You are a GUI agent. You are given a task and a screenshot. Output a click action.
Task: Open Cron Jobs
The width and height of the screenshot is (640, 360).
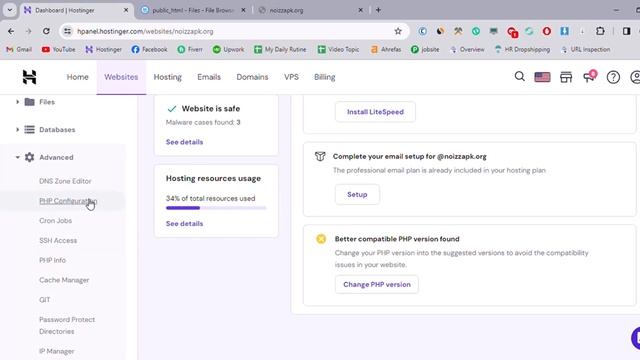56,221
